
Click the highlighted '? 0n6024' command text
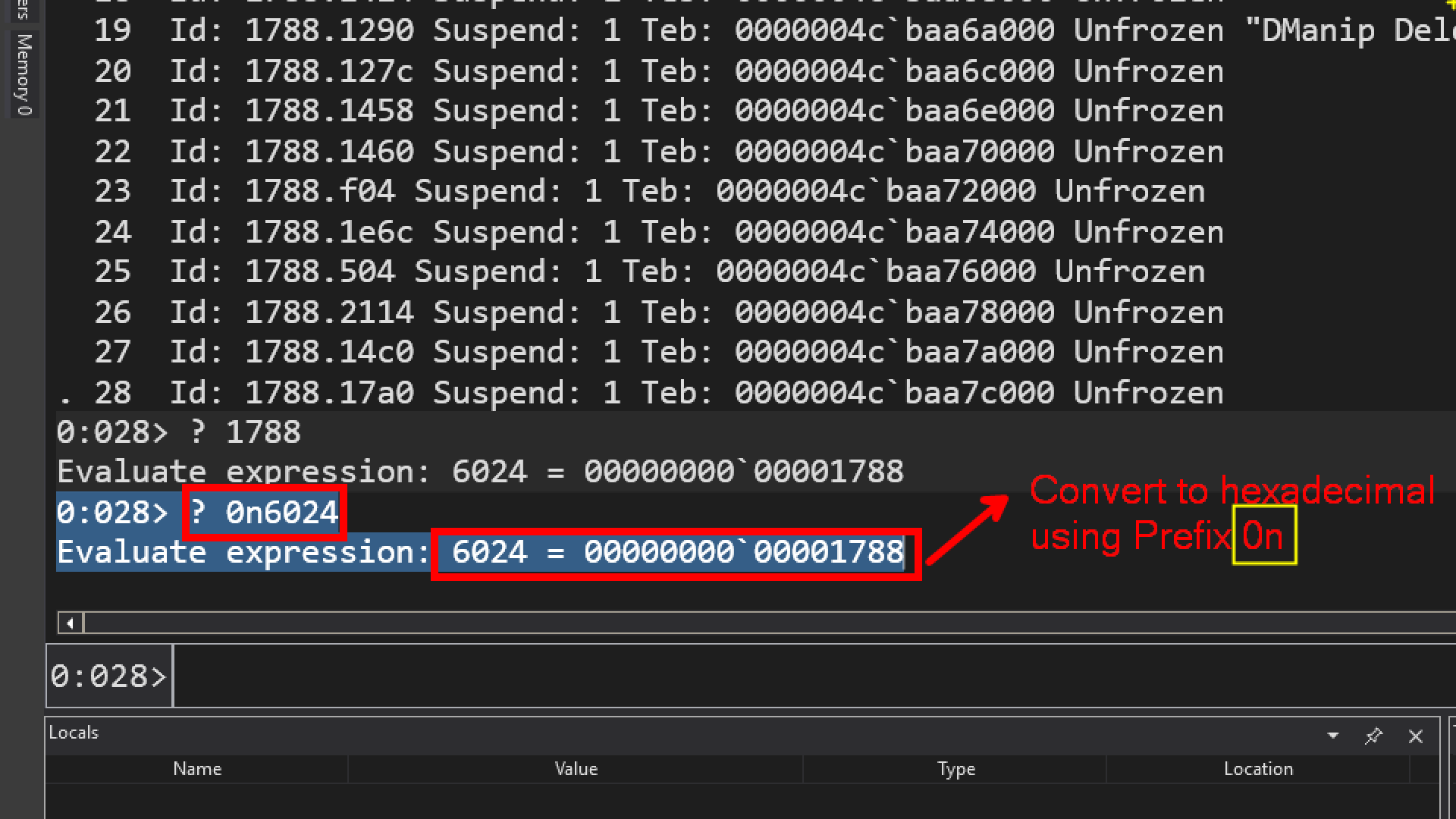tap(264, 513)
